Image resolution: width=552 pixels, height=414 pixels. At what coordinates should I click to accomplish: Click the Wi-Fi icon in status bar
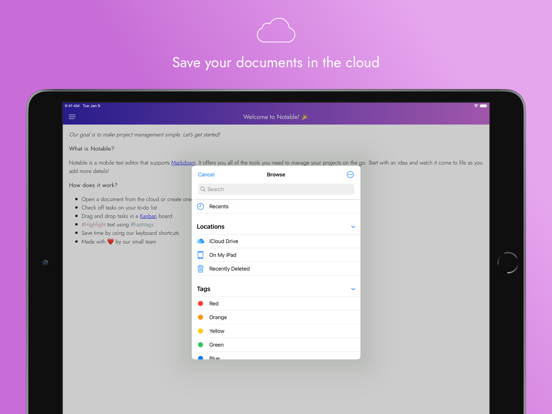tap(476, 106)
